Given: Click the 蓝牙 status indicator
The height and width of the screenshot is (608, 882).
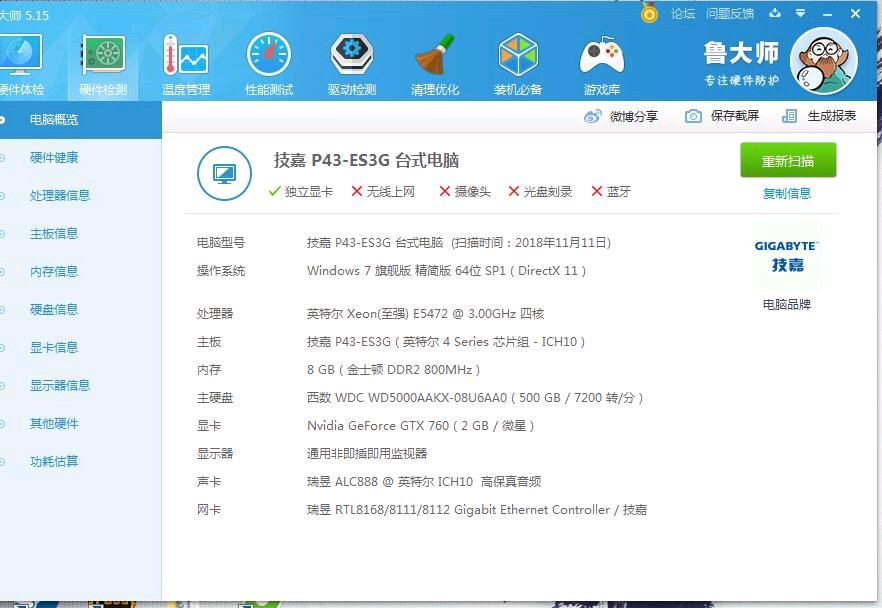Looking at the screenshot, I should (611, 192).
